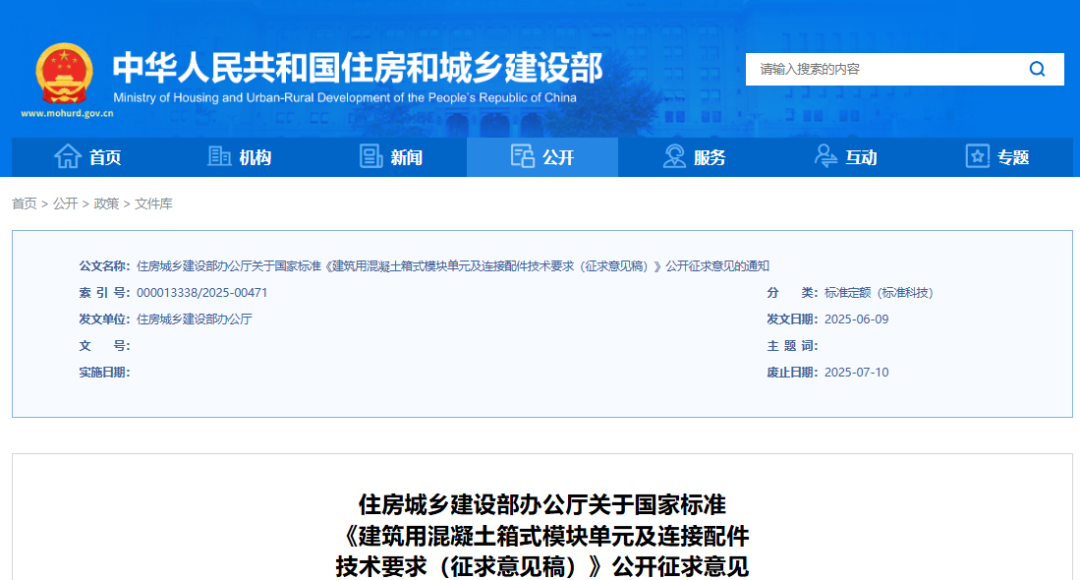Click the heading line 技术要求（征求意见稿）》公开征求意见

(542, 566)
